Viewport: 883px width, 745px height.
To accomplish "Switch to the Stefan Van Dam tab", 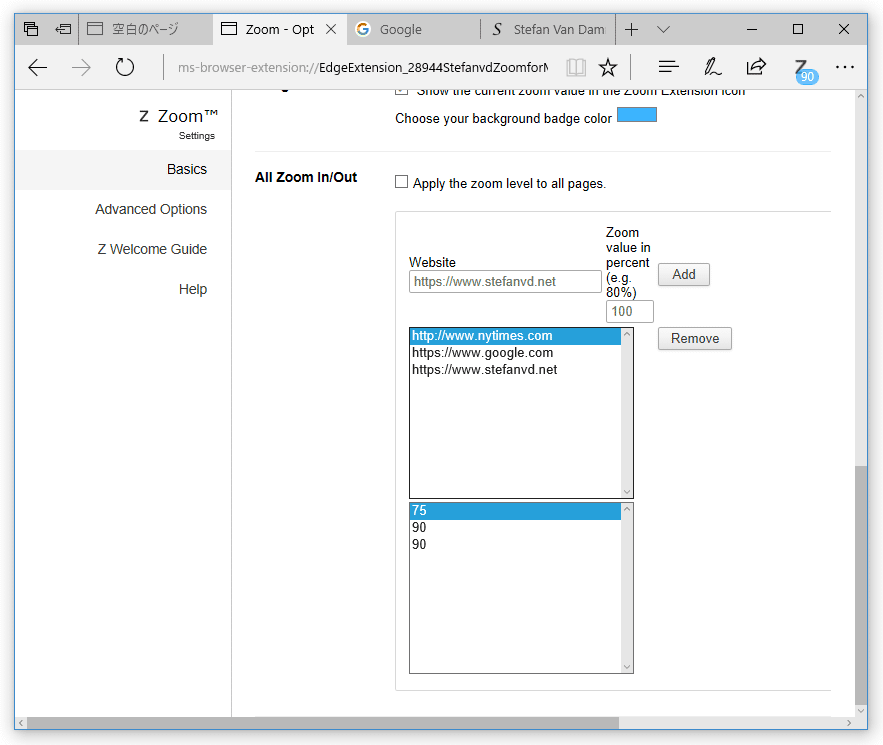I will click(x=548, y=29).
